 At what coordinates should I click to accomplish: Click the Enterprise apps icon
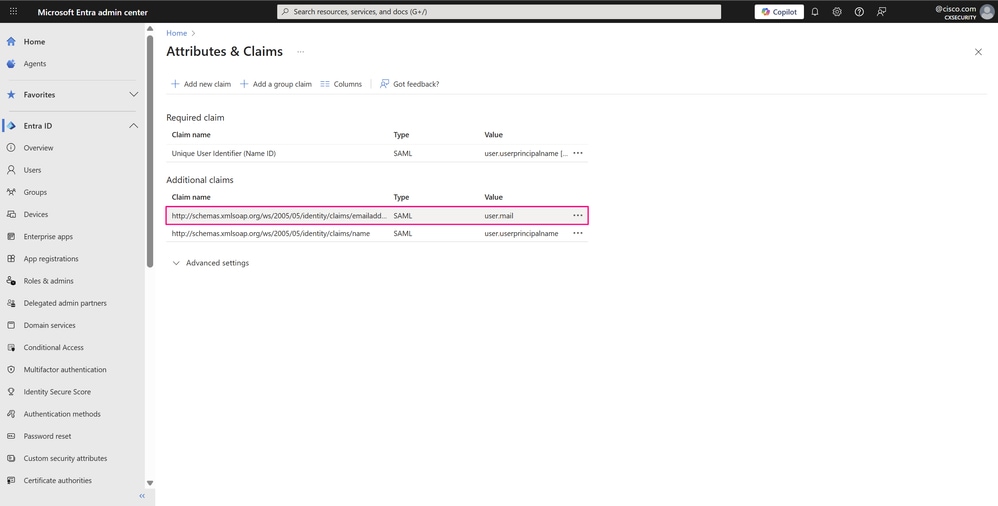pos(11,236)
